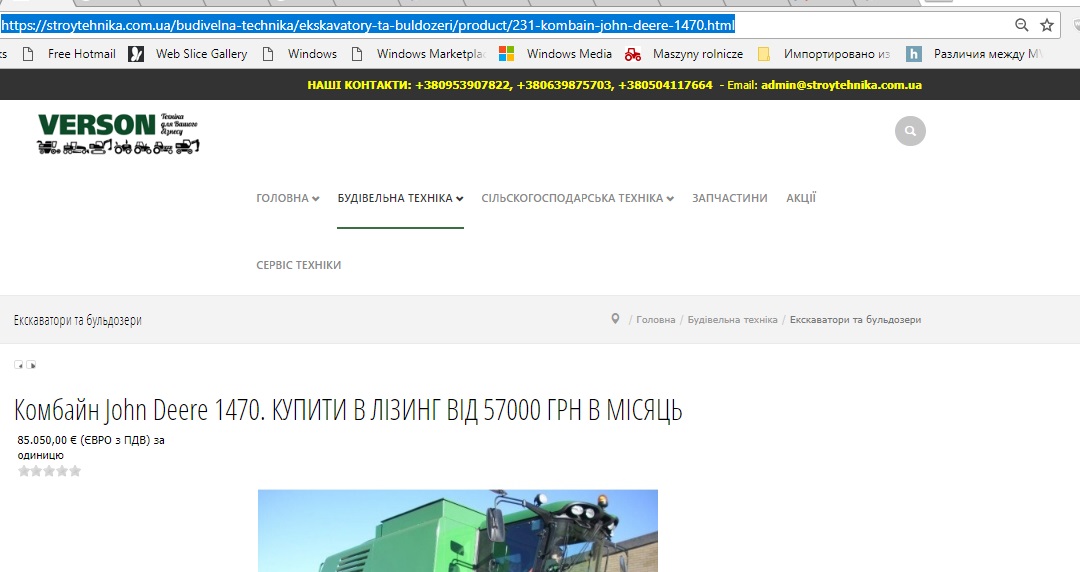Click the Windows Marketplace page icon
The image size is (1080, 572).
(x=357, y=54)
